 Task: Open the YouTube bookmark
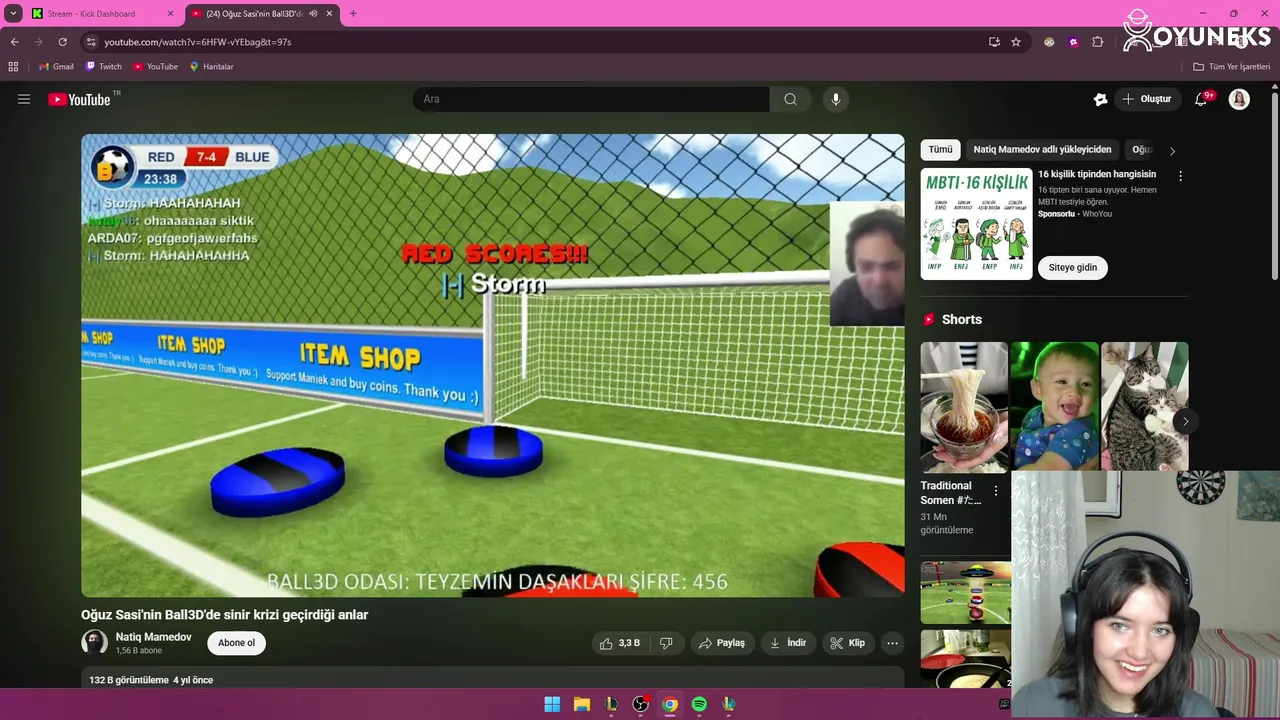tap(156, 67)
